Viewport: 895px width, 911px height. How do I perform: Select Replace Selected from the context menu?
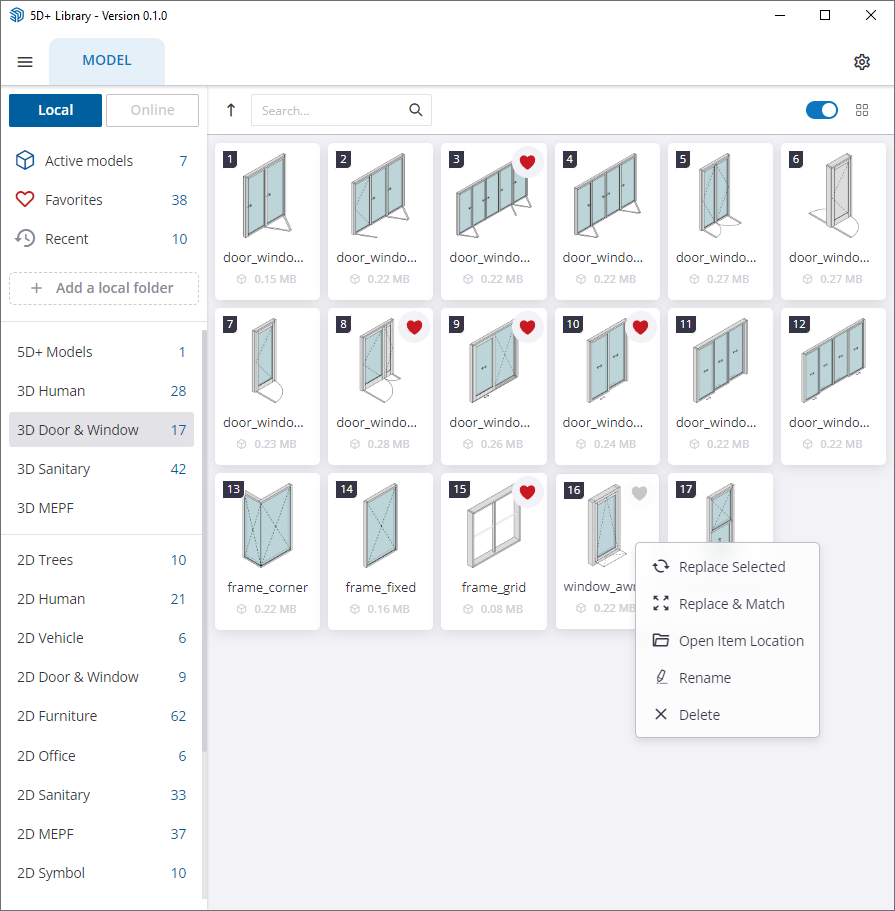(731, 567)
